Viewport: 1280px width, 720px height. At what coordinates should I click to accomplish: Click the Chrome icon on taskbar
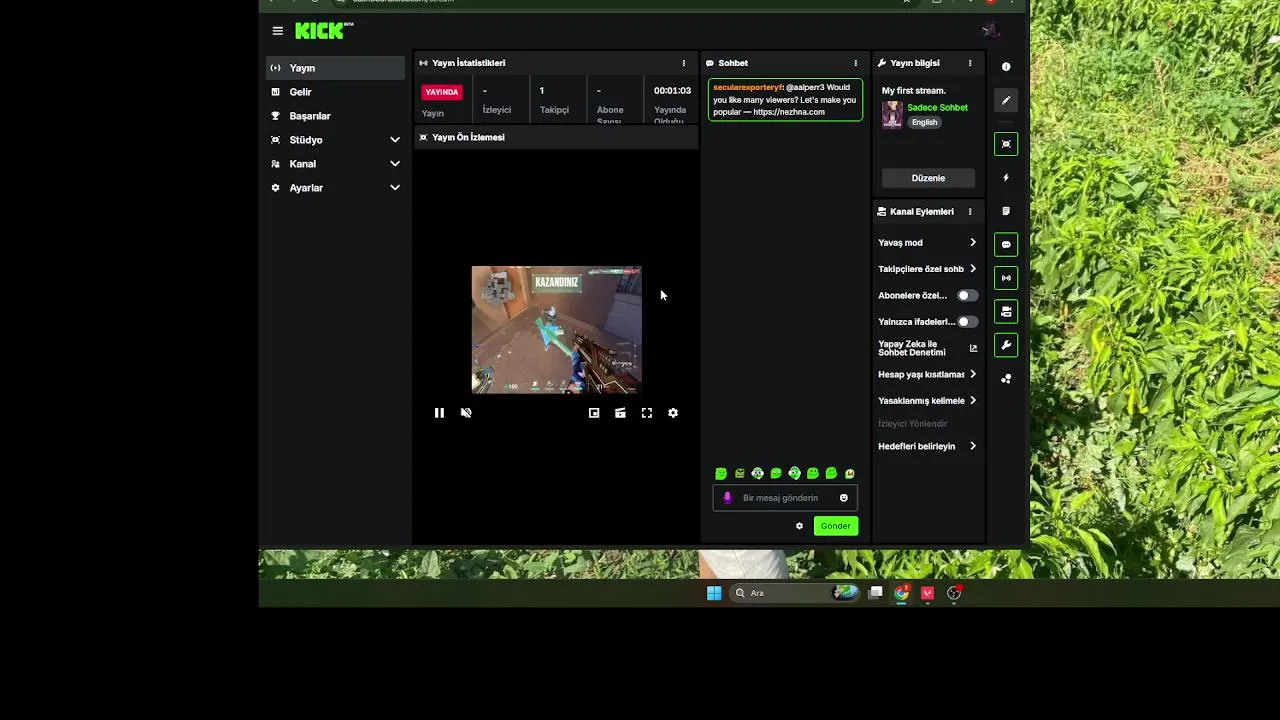[902, 593]
